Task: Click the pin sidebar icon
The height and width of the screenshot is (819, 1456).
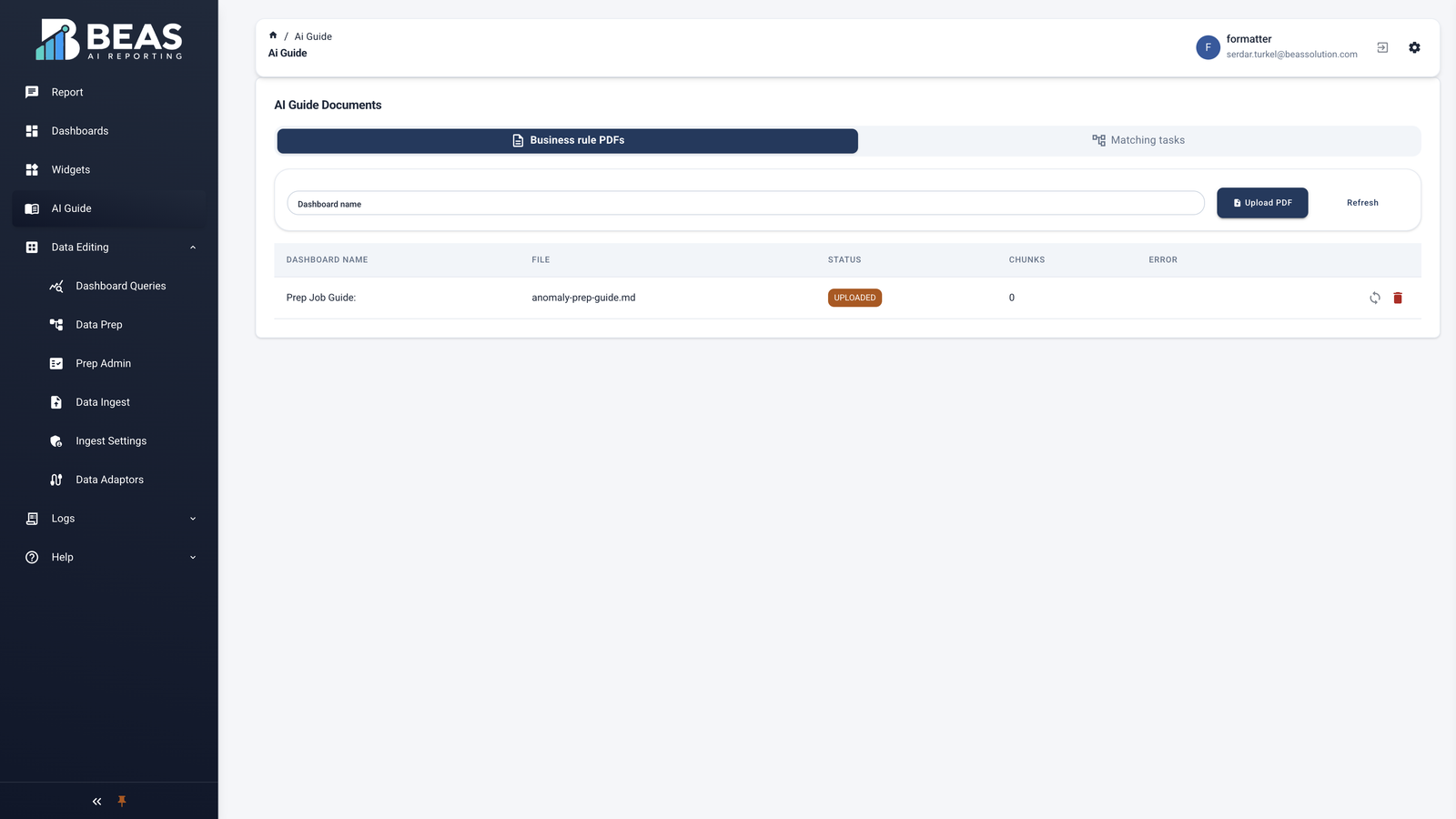Action: (x=122, y=802)
